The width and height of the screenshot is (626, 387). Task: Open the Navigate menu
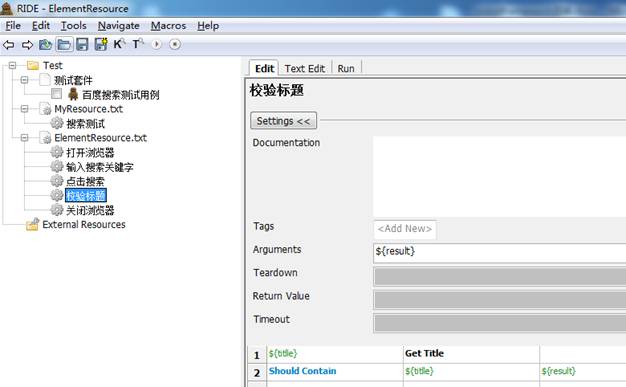[119, 26]
